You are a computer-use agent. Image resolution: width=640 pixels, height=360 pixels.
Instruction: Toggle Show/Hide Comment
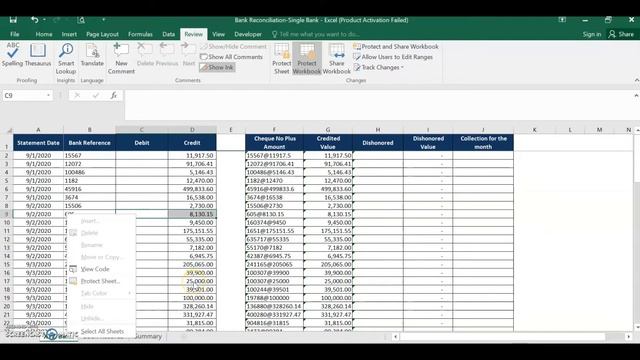coord(234,47)
